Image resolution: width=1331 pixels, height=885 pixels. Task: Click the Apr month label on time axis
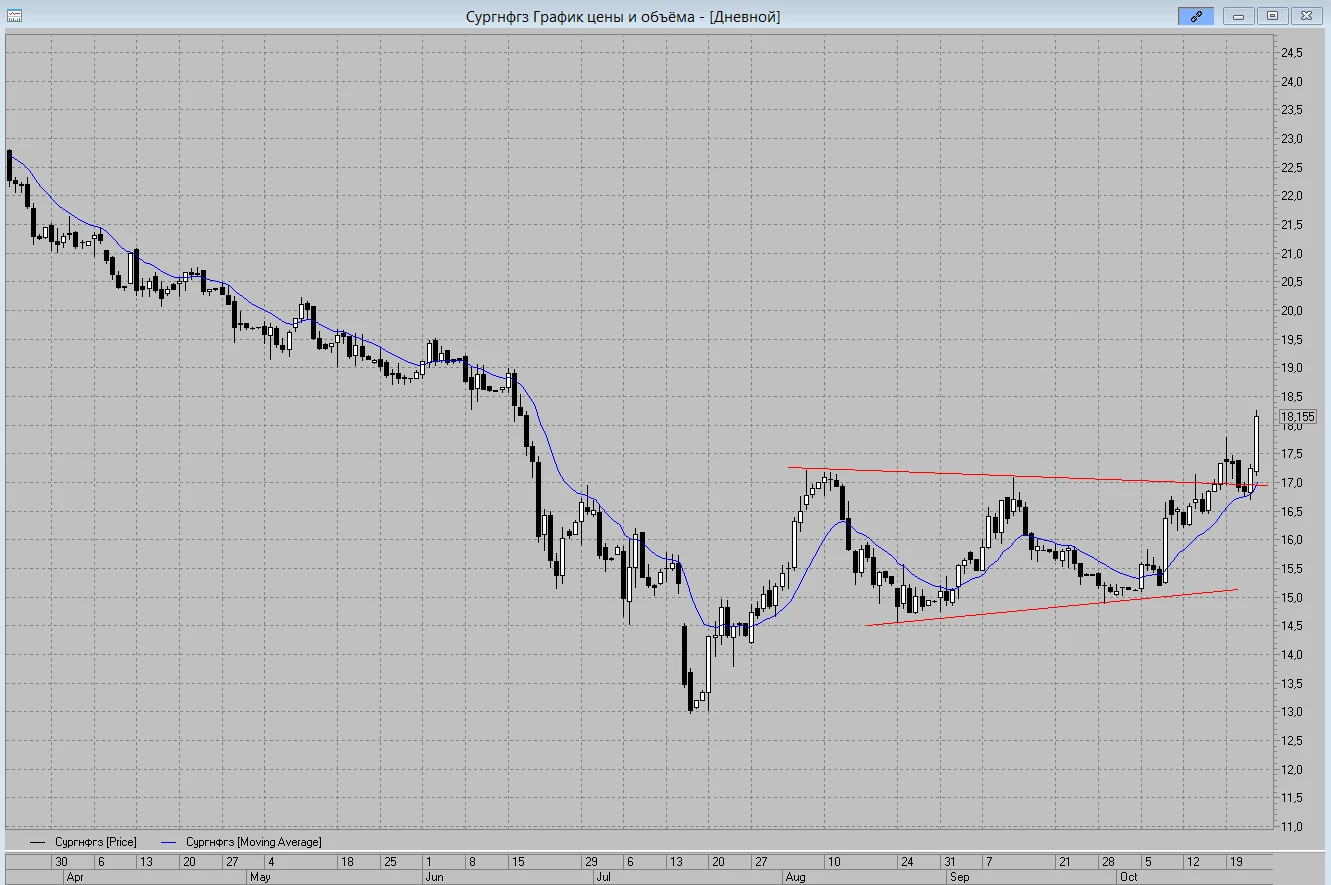(75, 876)
